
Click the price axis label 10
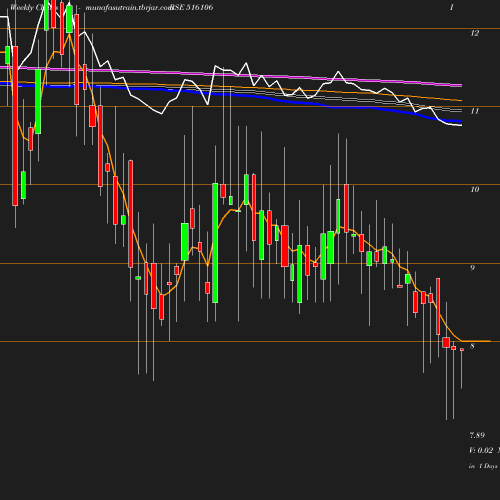tap(475, 189)
